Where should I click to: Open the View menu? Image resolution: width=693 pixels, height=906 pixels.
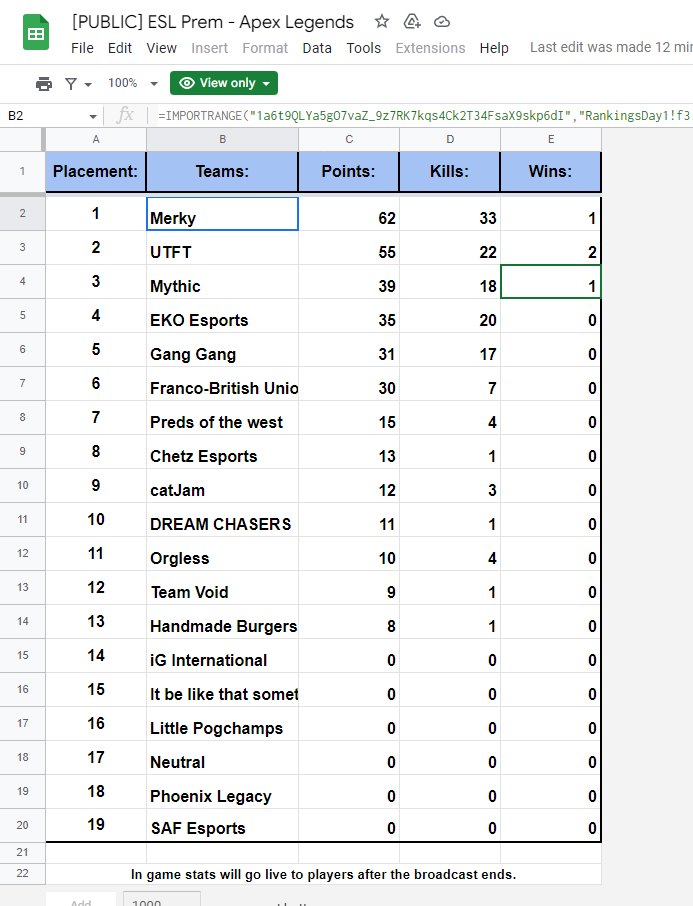click(x=161, y=48)
